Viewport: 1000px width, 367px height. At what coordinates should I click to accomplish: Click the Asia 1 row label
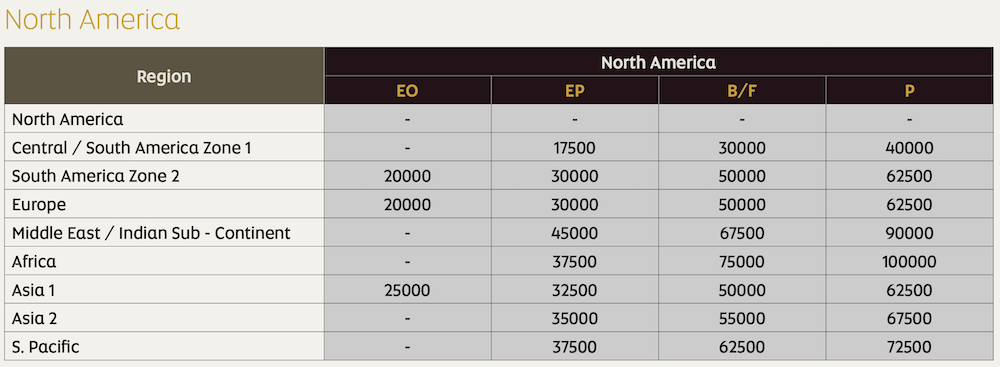click(x=33, y=290)
